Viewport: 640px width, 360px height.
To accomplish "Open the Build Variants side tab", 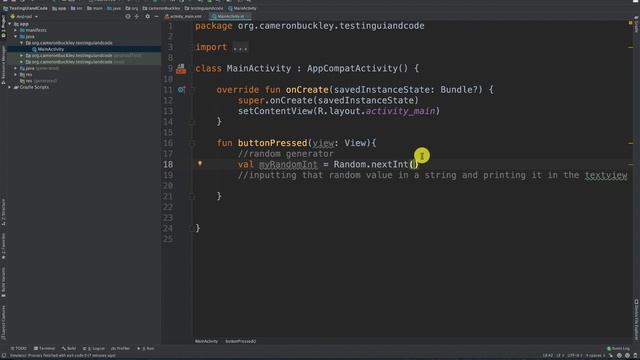I will [3, 282].
